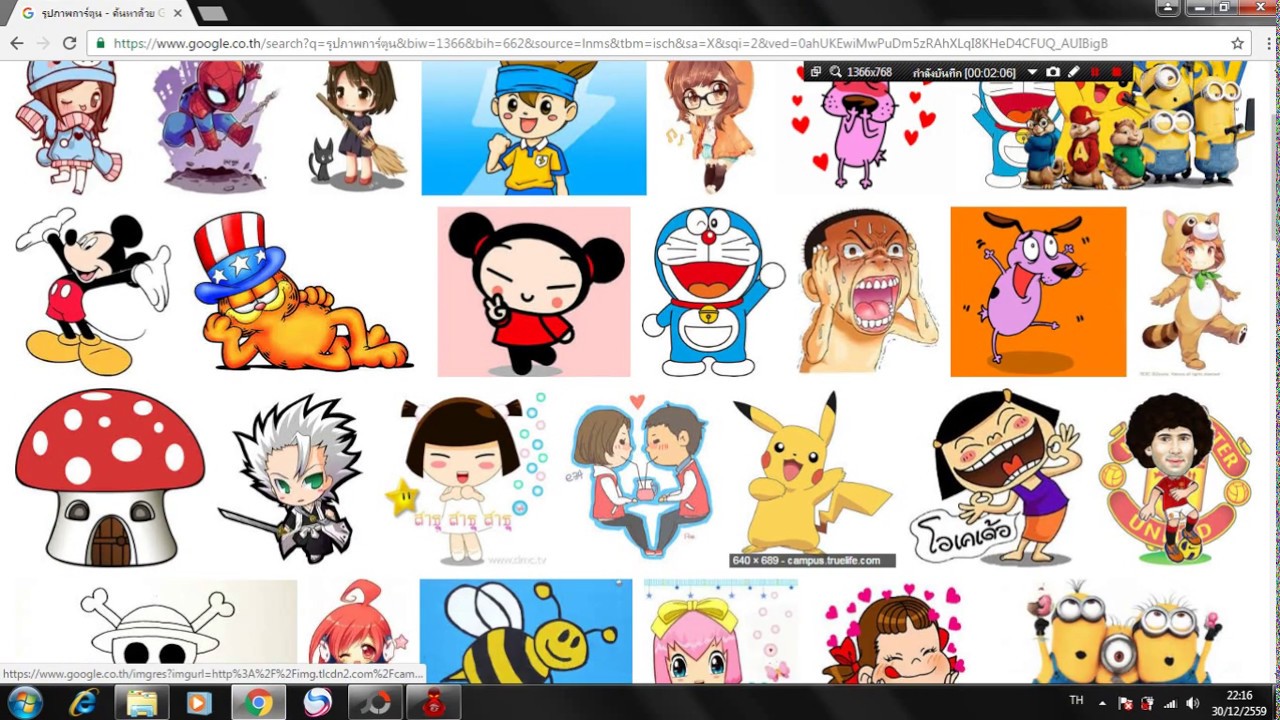Open the Manchester United caricature image
The width and height of the screenshot is (1280, 720).
(x=1174, y=478)
